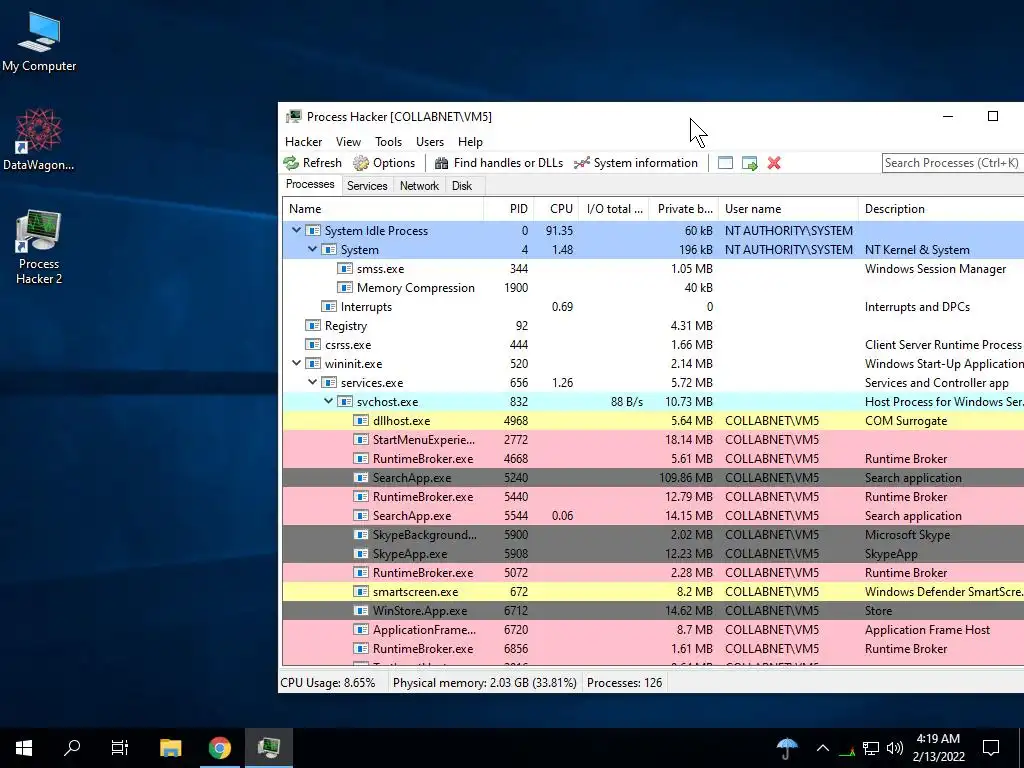Select the dllhost.exe process row
Screen dimensions: 1024x768
point(653,421)
